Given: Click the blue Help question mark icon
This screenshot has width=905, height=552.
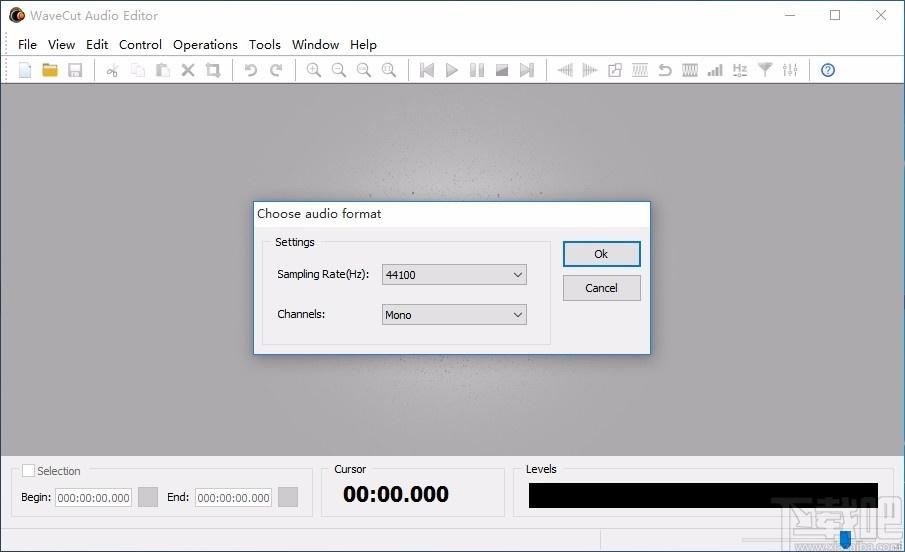Looking at the screenshot, I should point(828,70).
